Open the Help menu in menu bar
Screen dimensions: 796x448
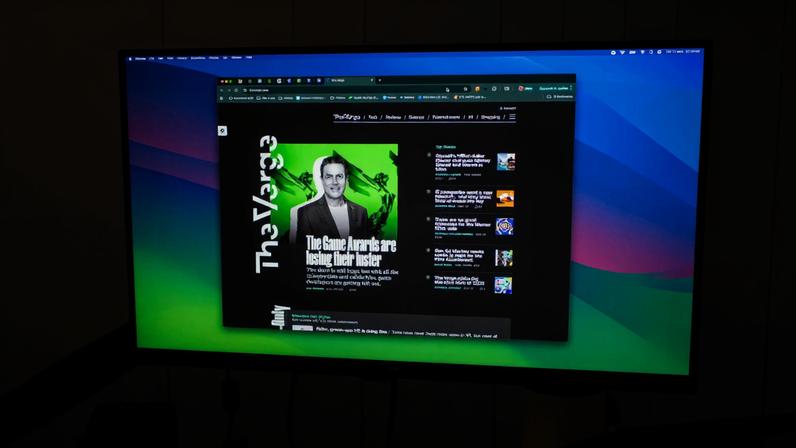[249, 57]
